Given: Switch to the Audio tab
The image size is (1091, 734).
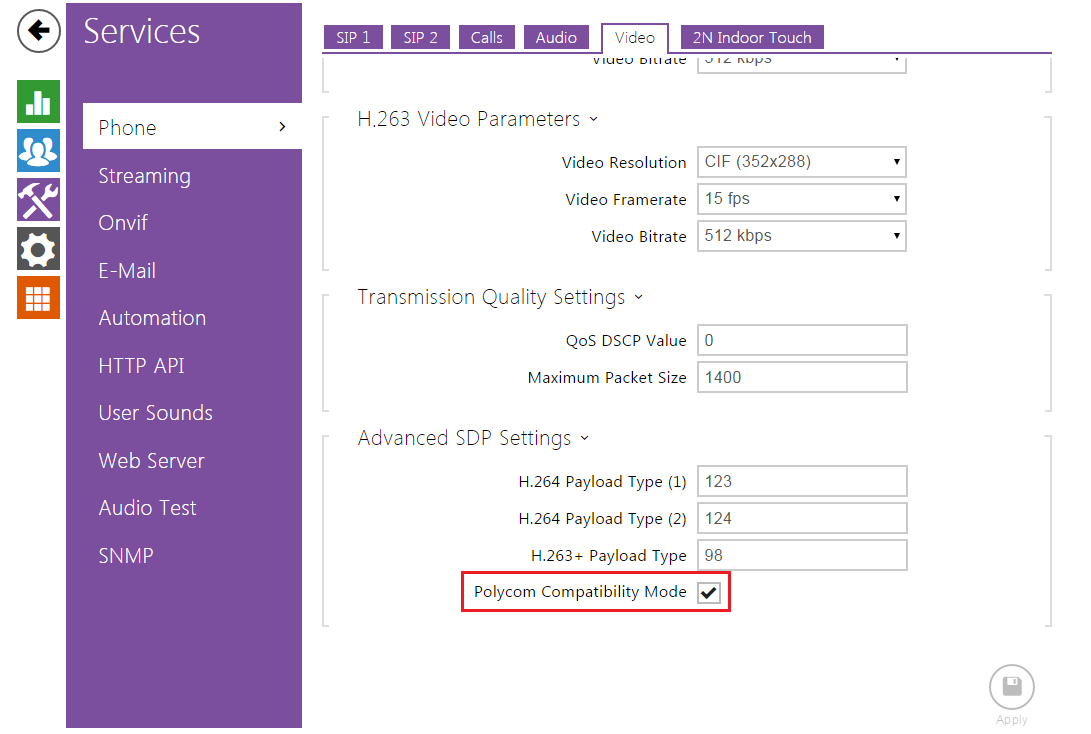Looking at the screenshot, I should coord(556,38).
